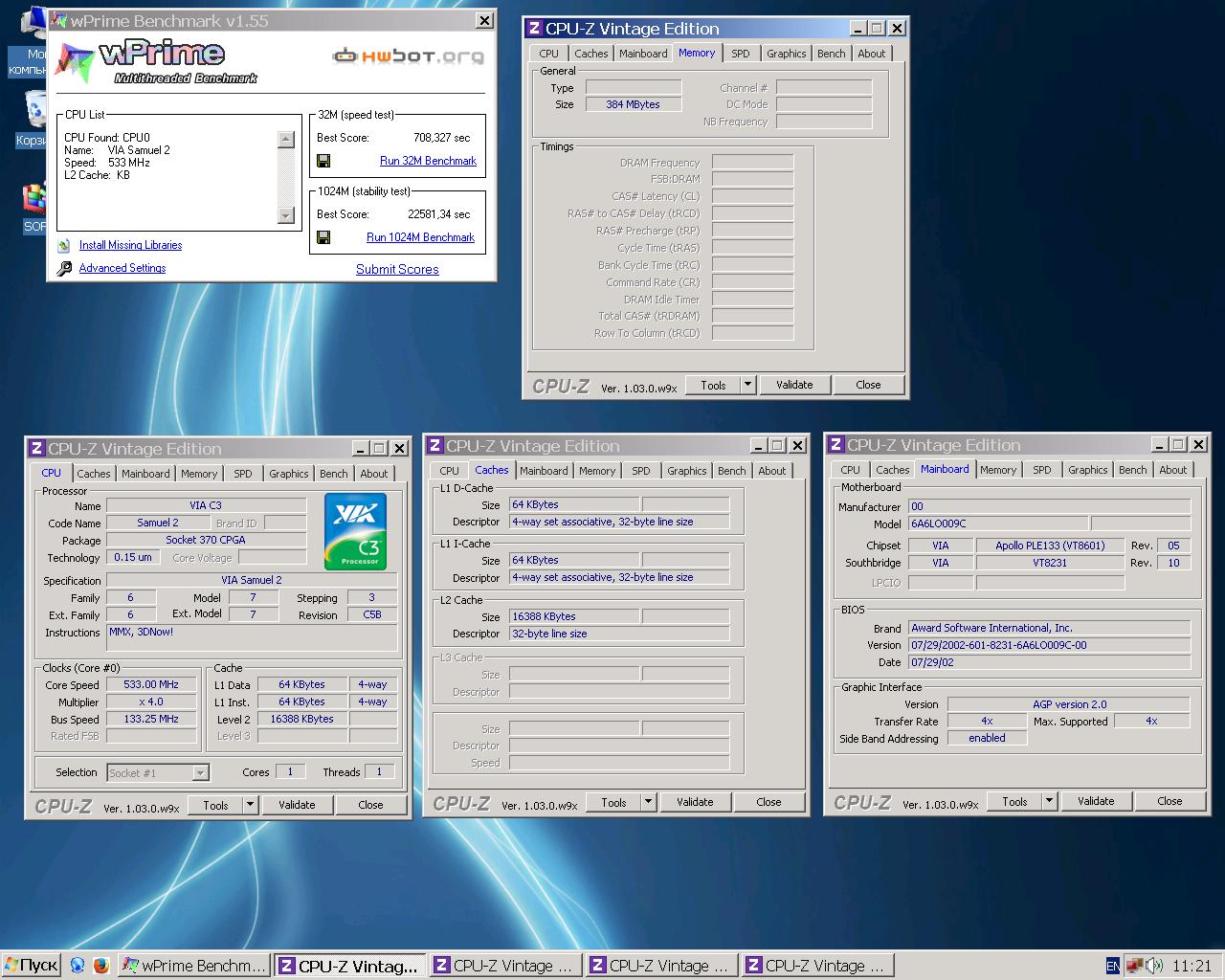Click the save icon for the 1024M best score
Viewport: 1225px width, 980px height.
pos(323,237)
